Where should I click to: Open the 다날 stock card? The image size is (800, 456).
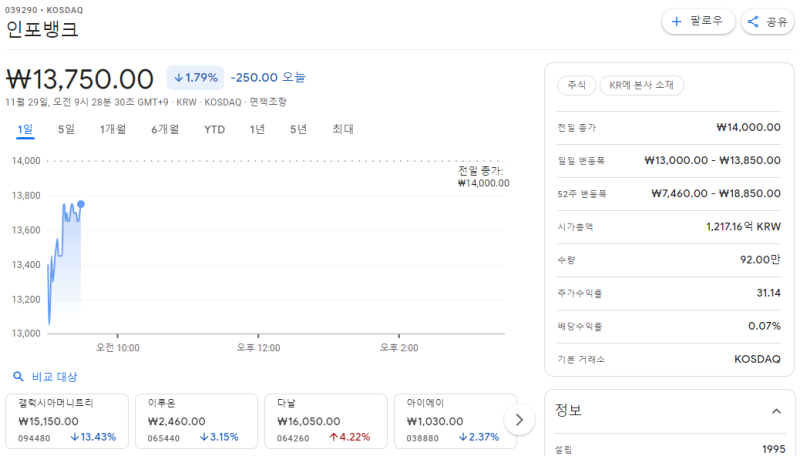(326, 421)
